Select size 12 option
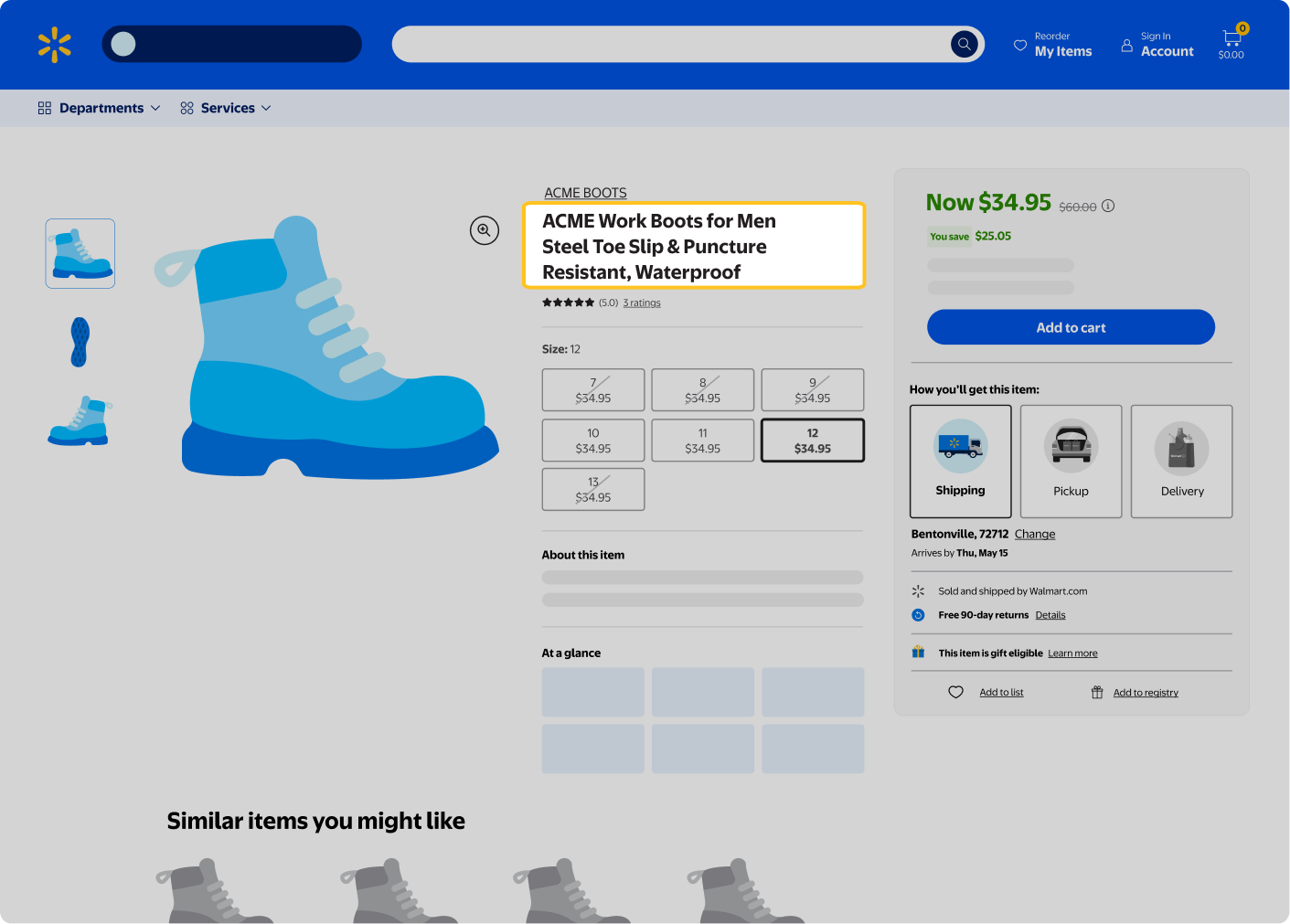 pyautogui.click(x=813, y=441)
